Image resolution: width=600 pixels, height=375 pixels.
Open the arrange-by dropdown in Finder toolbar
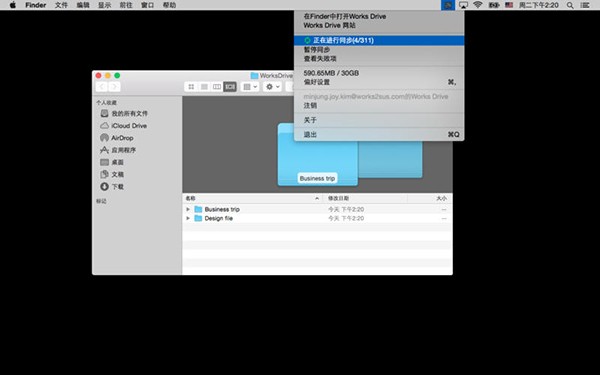[x=250, y=87]
